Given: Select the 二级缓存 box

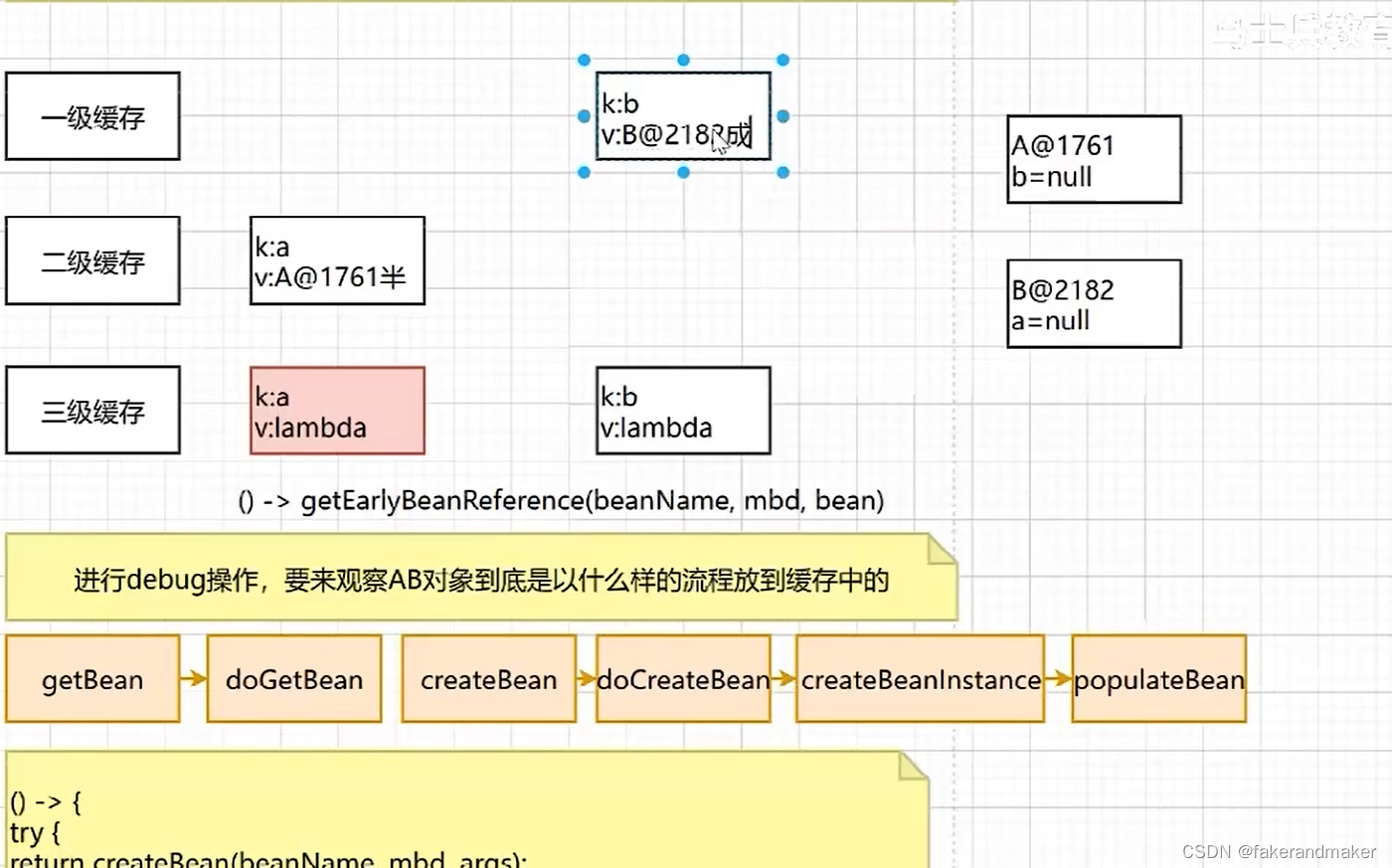Looking at the screenshot, I should tap(92, 260).
